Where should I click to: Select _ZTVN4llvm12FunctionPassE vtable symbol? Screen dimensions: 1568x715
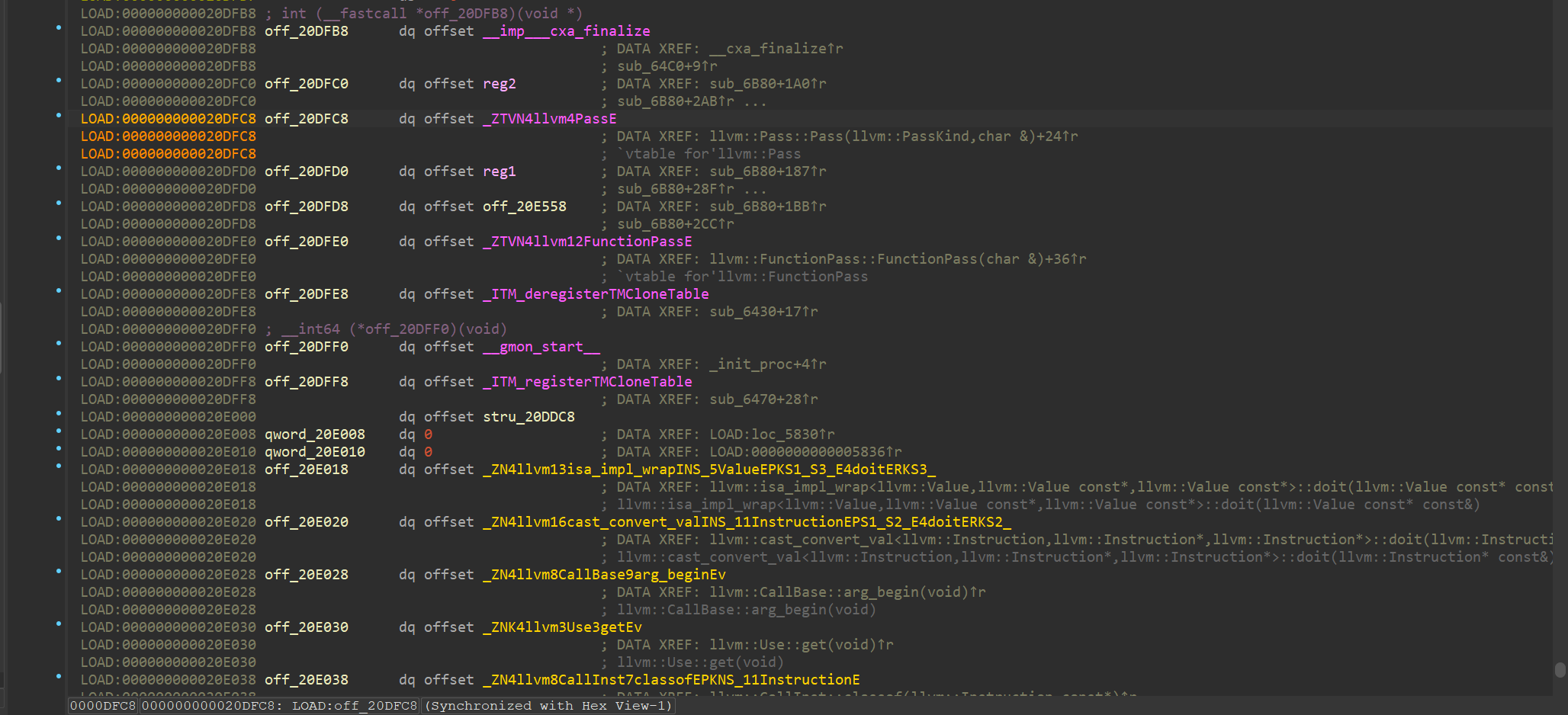click(587, 242)
